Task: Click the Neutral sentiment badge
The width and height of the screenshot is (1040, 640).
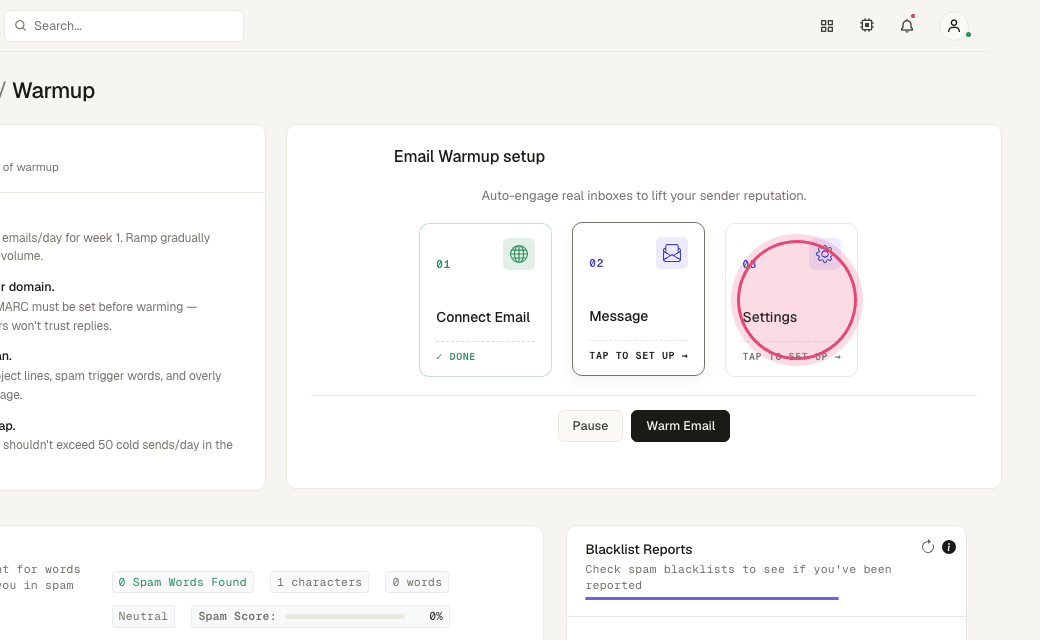Action: (x=143, y=616)
